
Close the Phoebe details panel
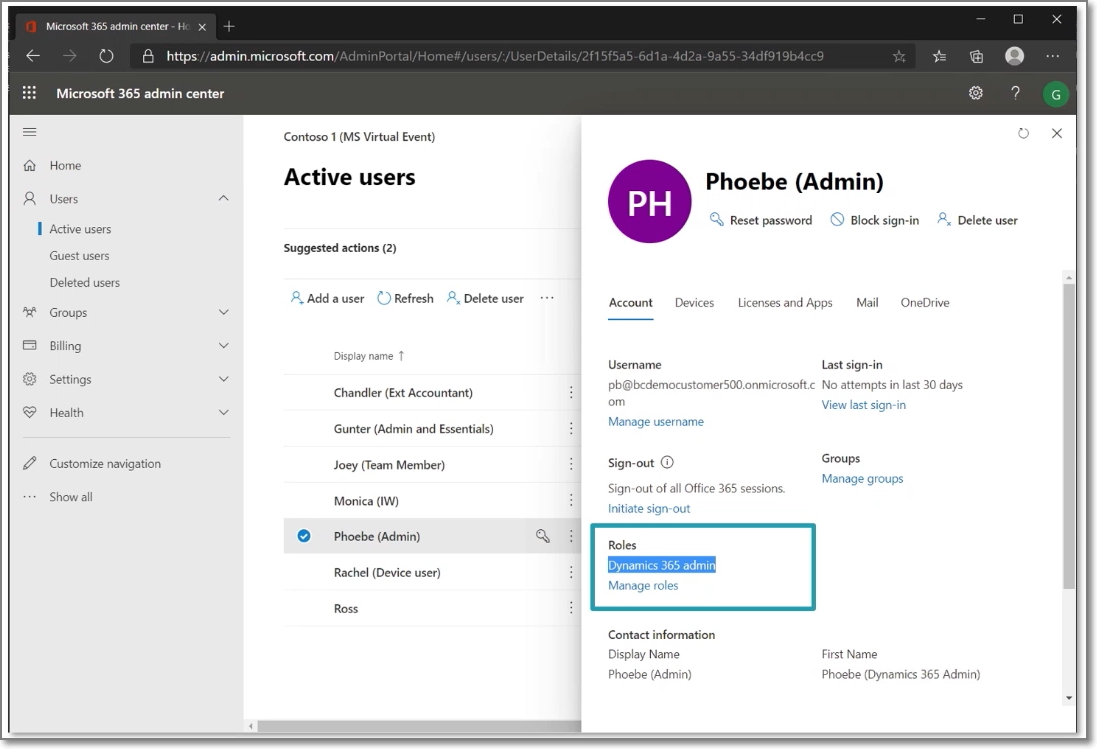[x=1056, y=133]
